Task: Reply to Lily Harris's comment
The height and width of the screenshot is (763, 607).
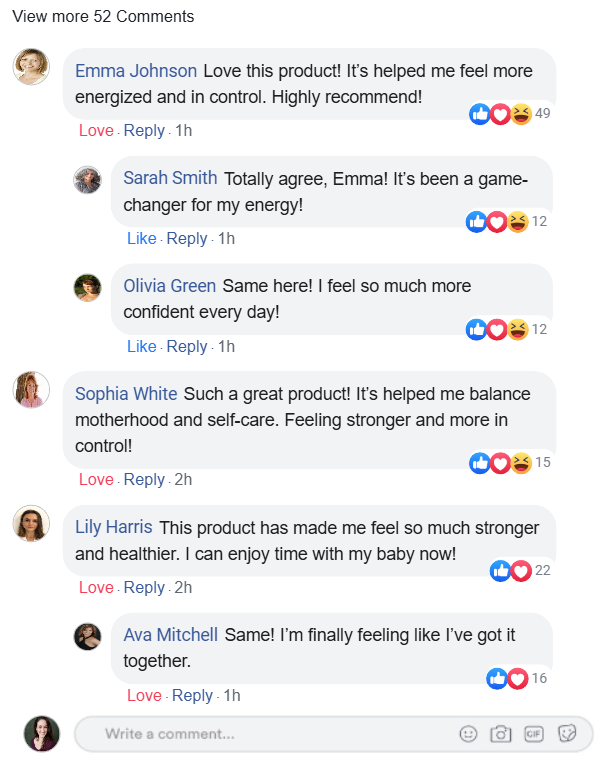Action: [x=144, y=588]
